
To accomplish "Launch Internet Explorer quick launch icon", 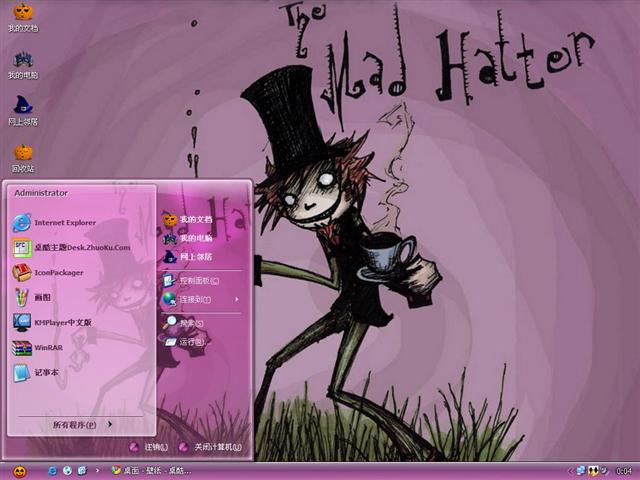I will (52, 471).
